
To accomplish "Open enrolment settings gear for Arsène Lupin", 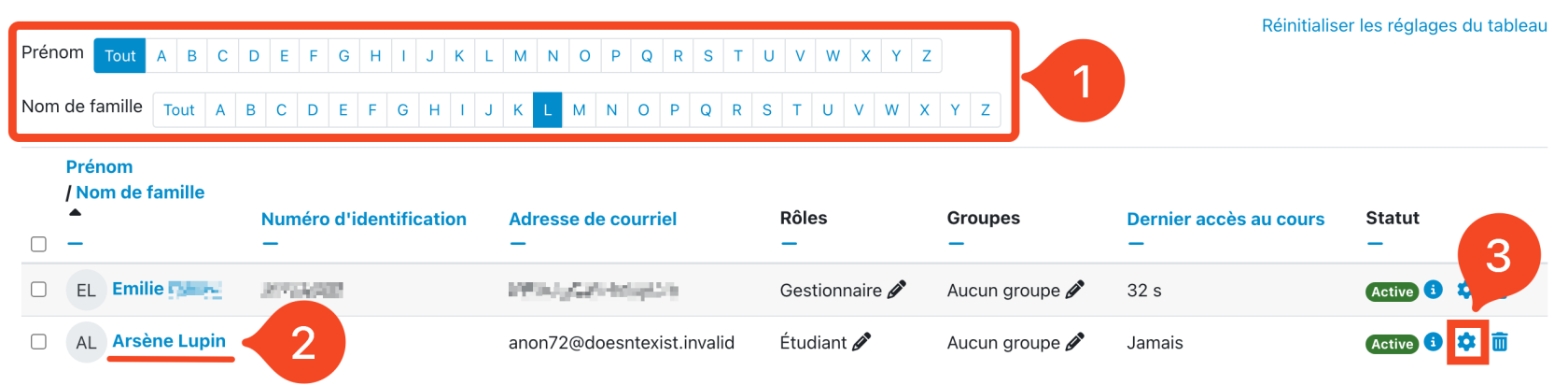I will click(x=1466, y=342).
